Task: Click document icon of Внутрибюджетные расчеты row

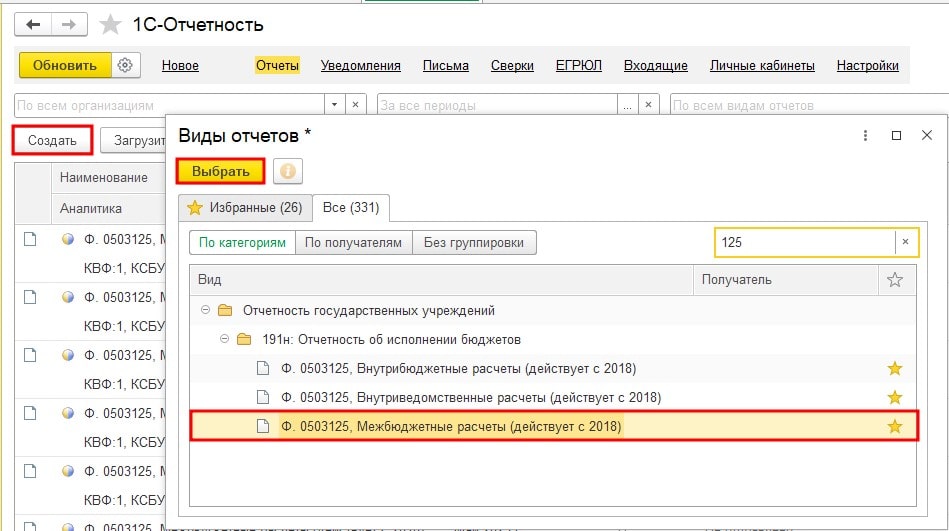Action: point(263,369)
